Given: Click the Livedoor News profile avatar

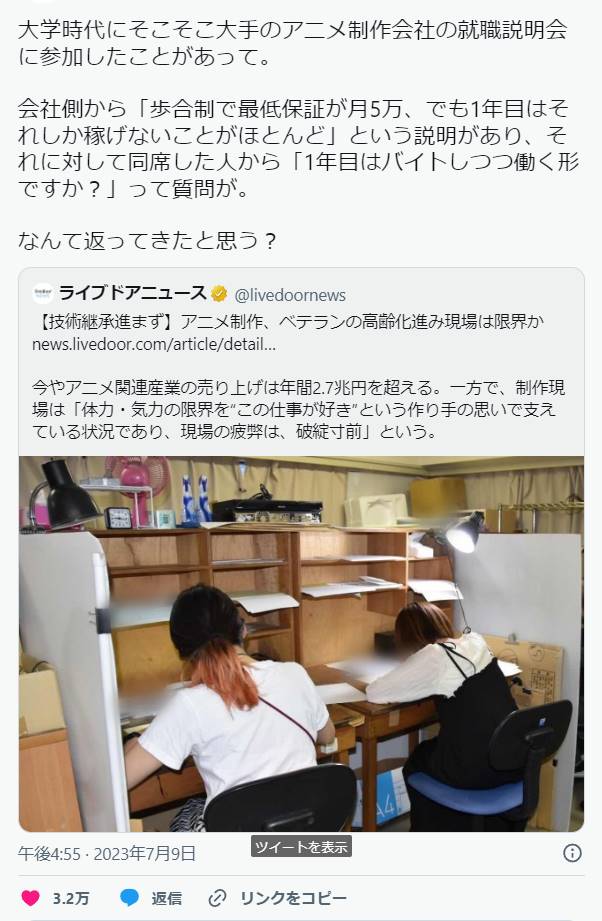Looking at the screenshot, I should click(43, 293).
